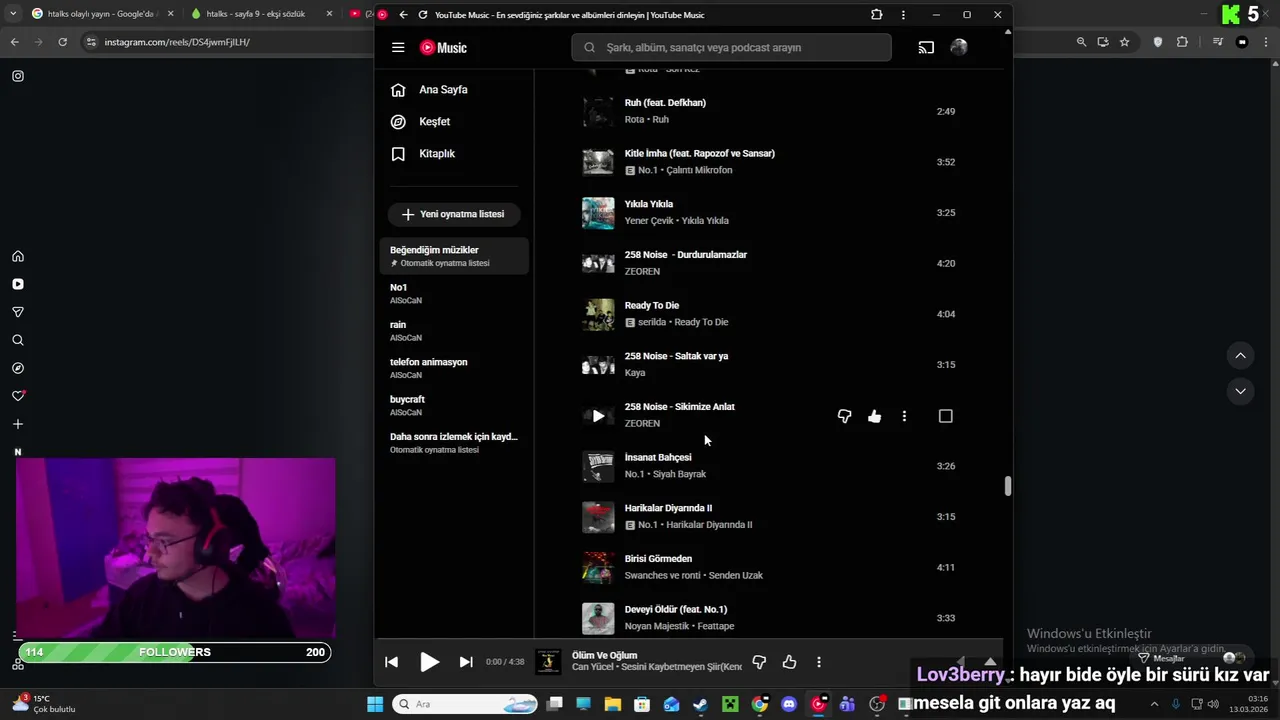Go to next reel with down chevron
Screen dimensions: 1280x720
1240,391
